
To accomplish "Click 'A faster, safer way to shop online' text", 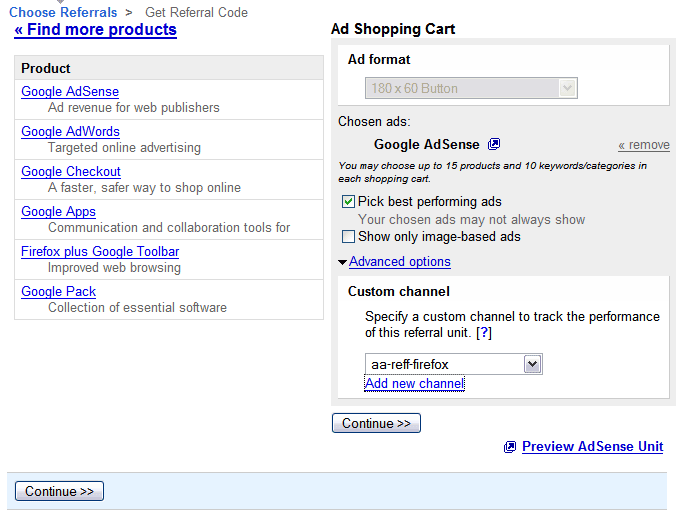I will click(x=144, y=188).
